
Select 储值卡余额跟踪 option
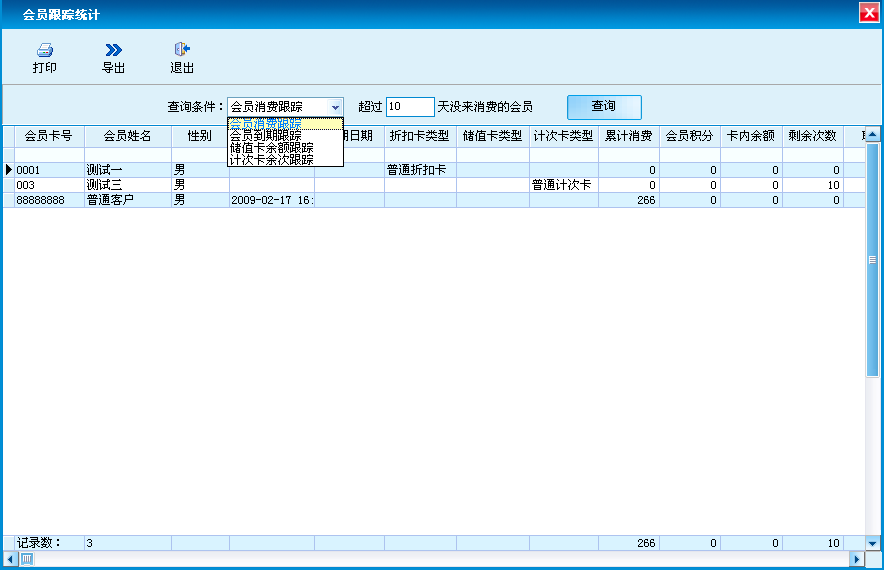click(x=271, y=148)
